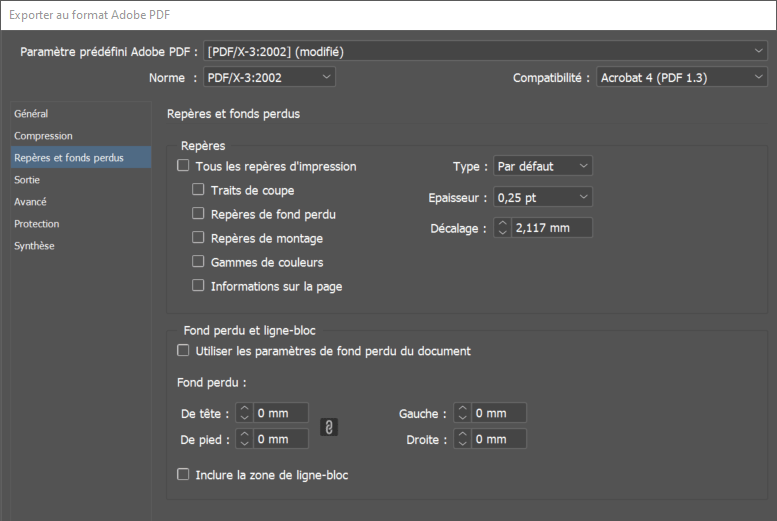Check Gammes de couleurs option

(x=199, y=262)
